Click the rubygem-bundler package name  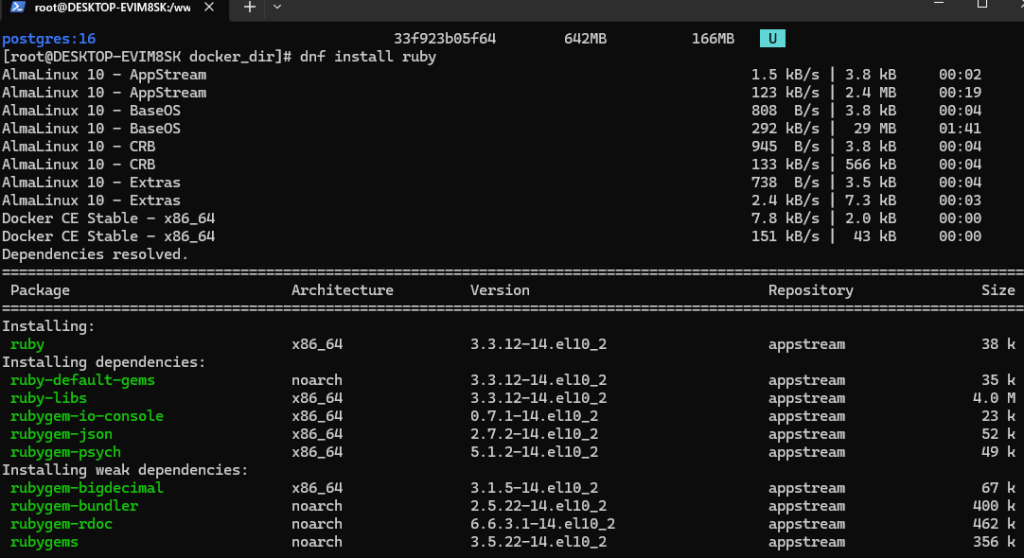(x=74, y=506)
